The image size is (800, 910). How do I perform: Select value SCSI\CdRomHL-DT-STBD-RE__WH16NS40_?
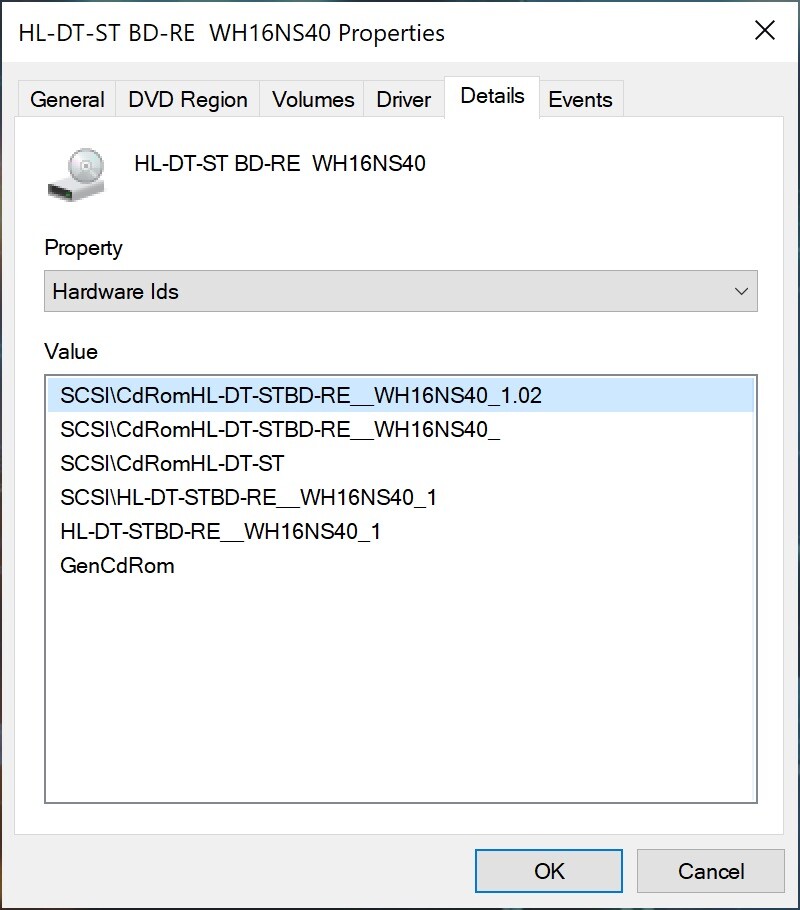(401, 429)
